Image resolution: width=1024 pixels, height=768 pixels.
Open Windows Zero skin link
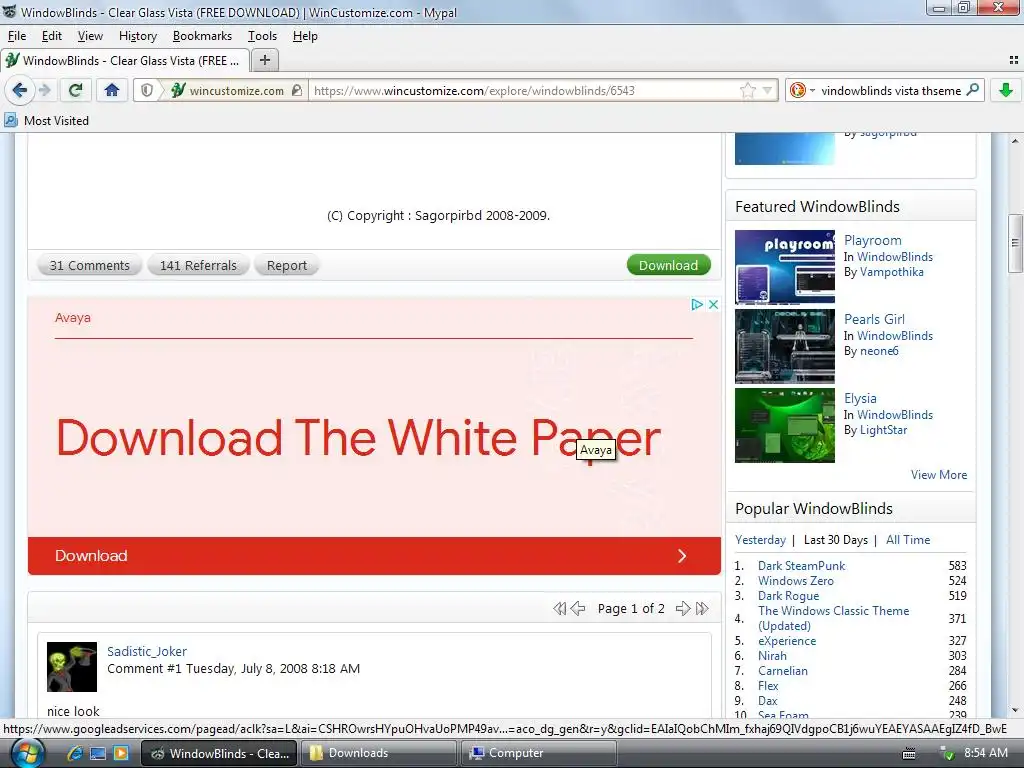click(x=795, y=581)
